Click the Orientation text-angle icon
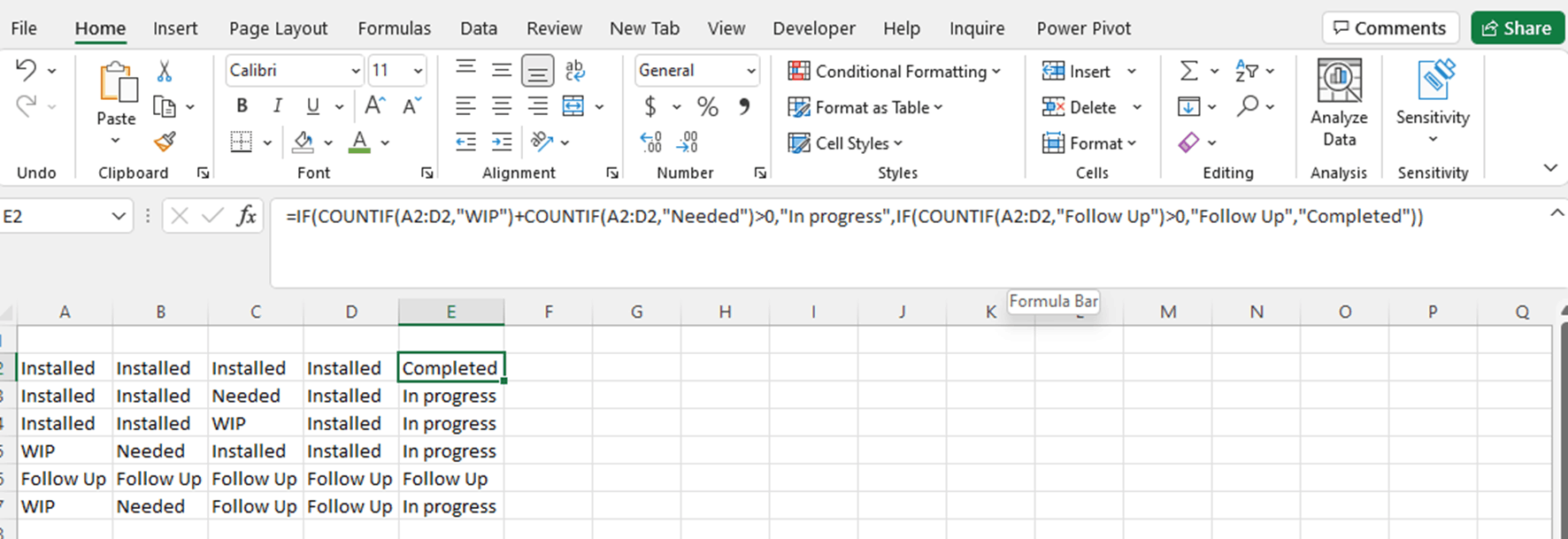The image size is (1568, 539). (x=542, y=142)
